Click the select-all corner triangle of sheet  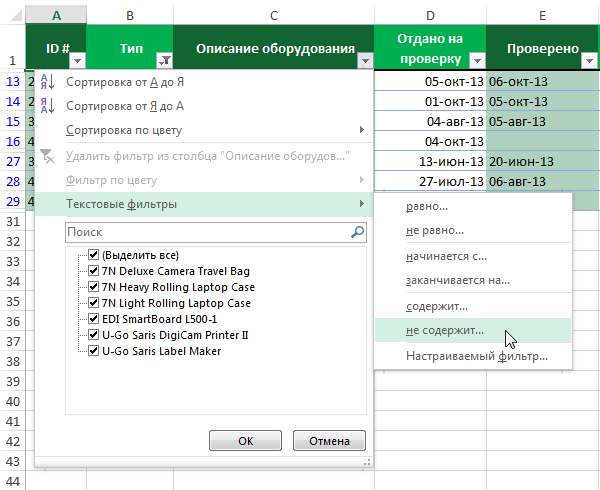click(16, 16)
